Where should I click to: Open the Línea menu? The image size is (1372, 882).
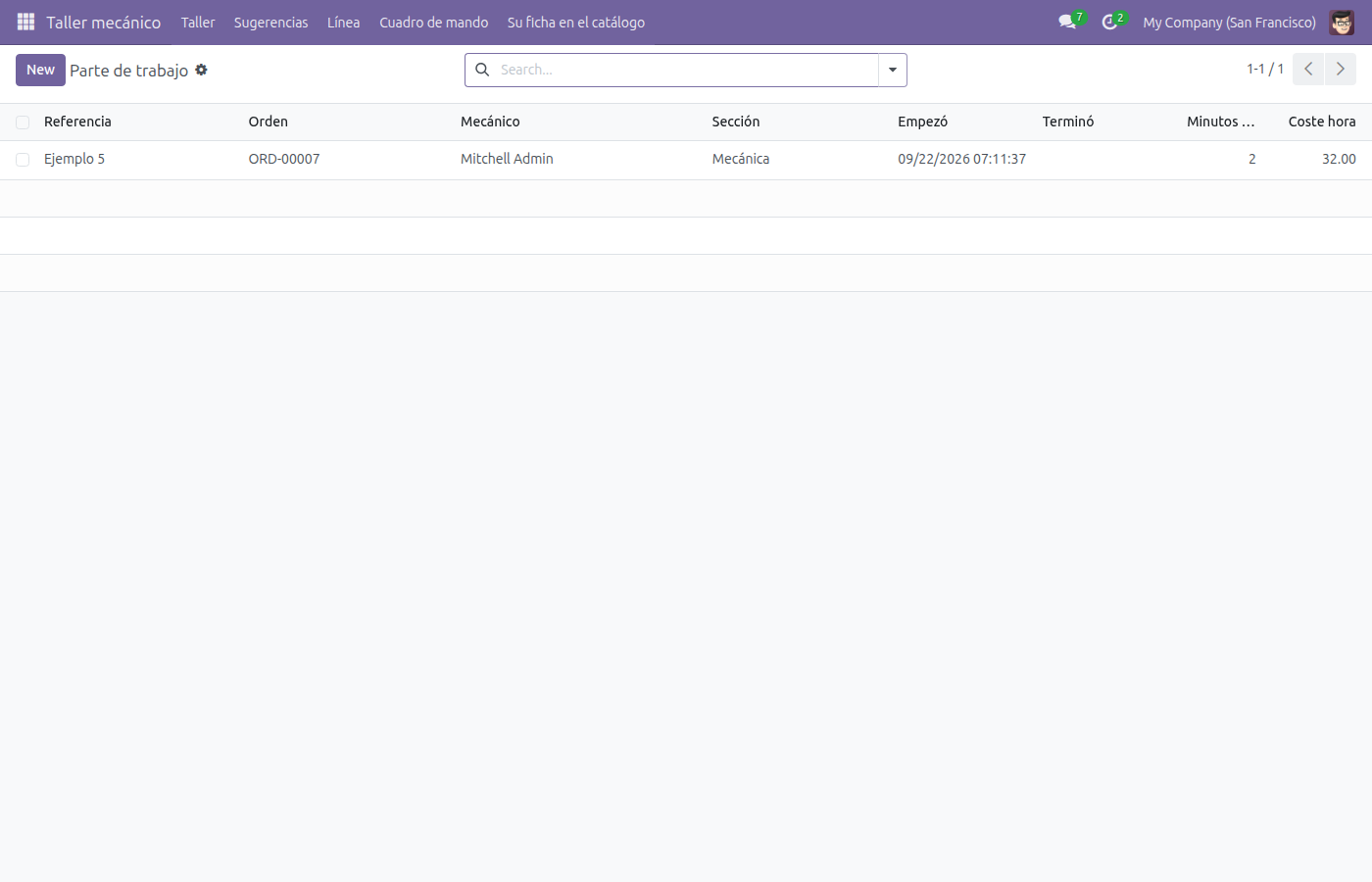point(343,22)
